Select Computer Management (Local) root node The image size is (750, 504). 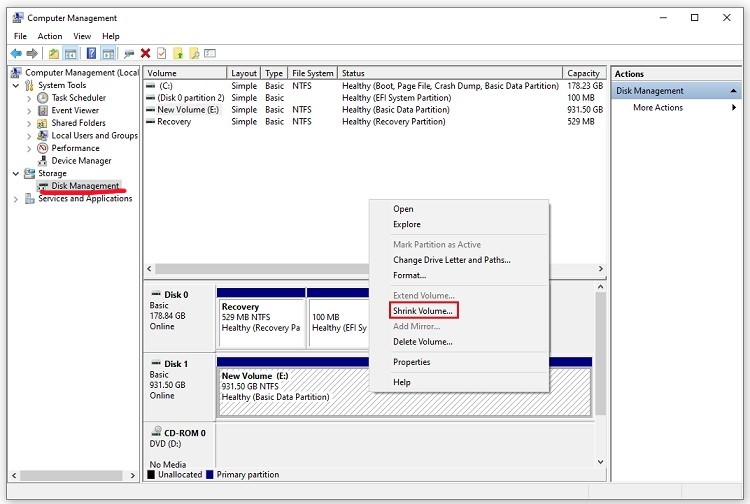(82, 73)
